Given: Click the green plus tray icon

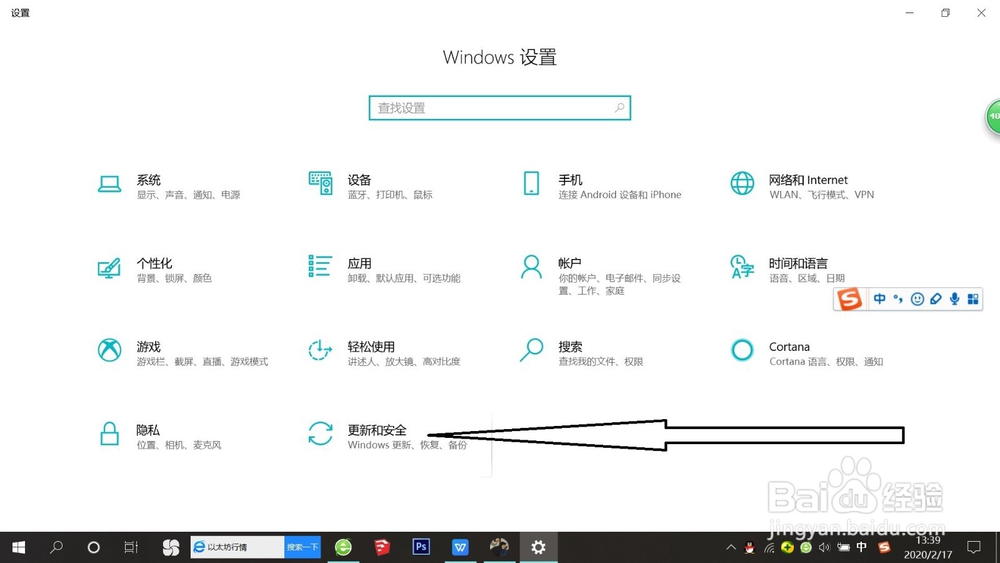Looking at the screenshot, I should click(x=788, y=547).
